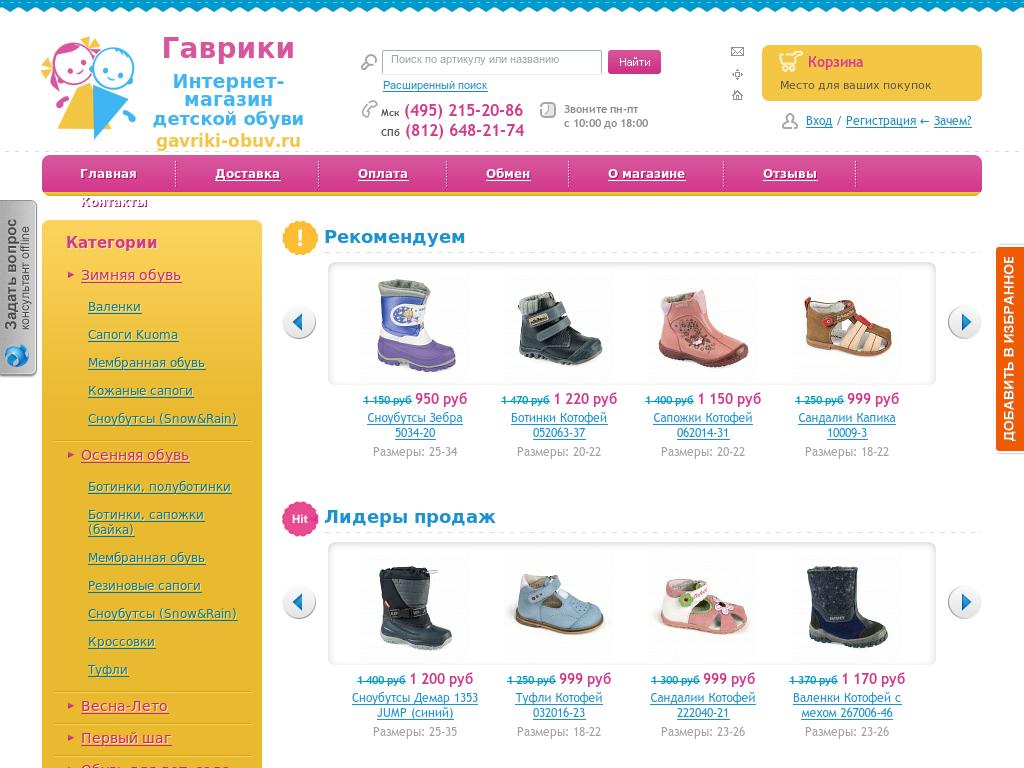Open the Сноубутсы Зебра 5034-20 product thumbnail

(415, 324)
